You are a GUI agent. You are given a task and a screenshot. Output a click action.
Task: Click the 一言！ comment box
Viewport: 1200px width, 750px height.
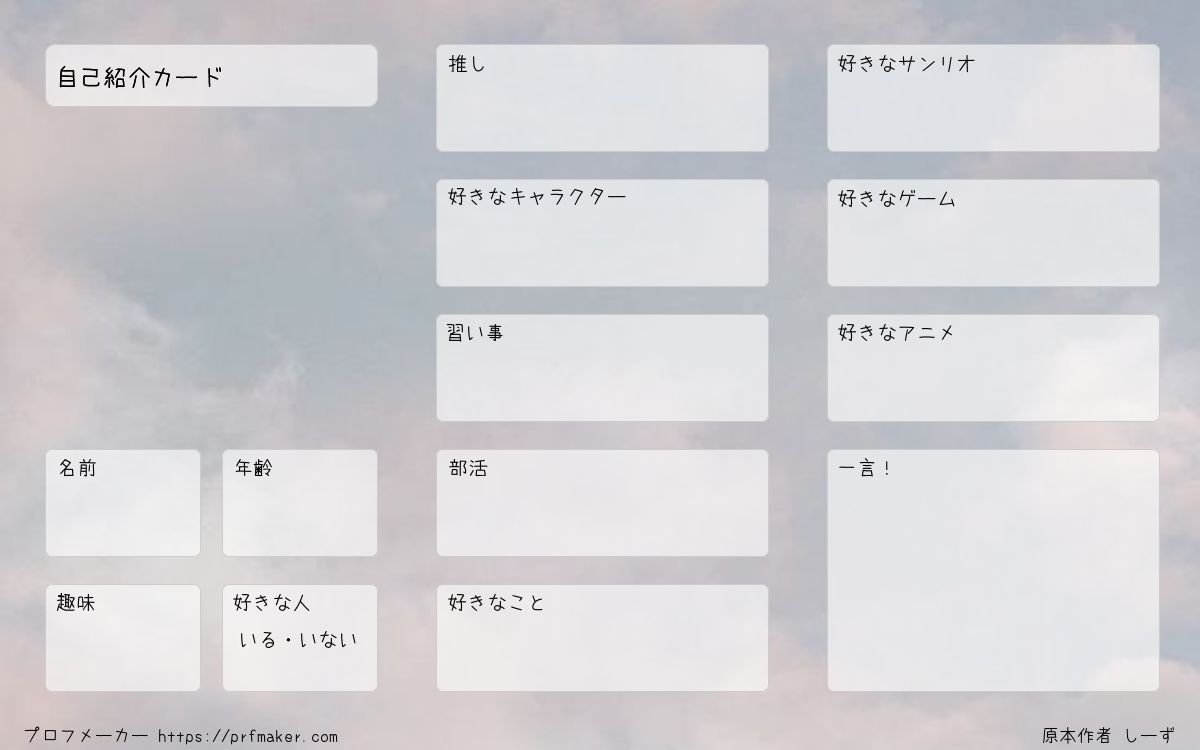pos(993,570)
